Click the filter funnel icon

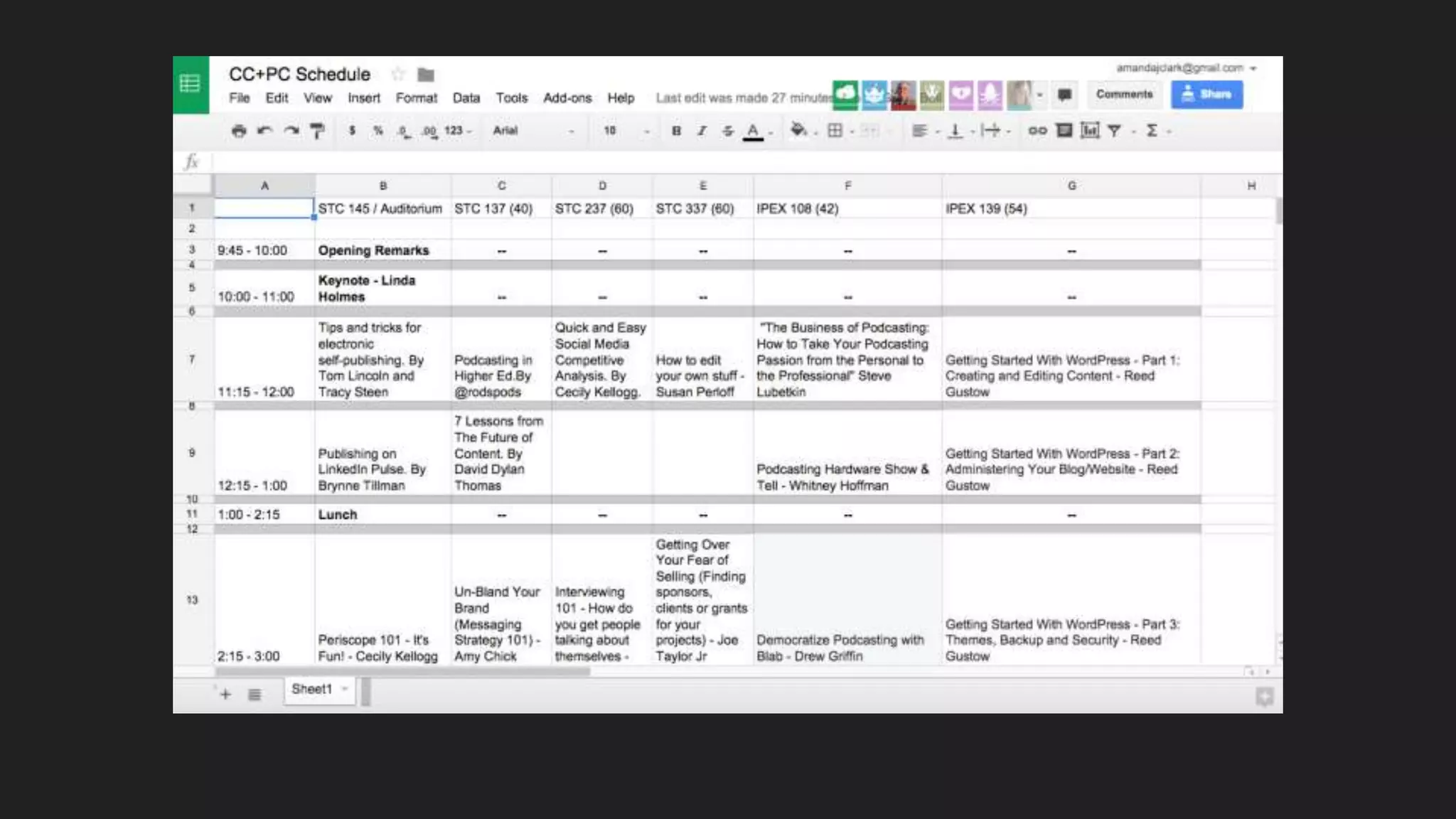pyautogui.click(x=1114, y=131)
